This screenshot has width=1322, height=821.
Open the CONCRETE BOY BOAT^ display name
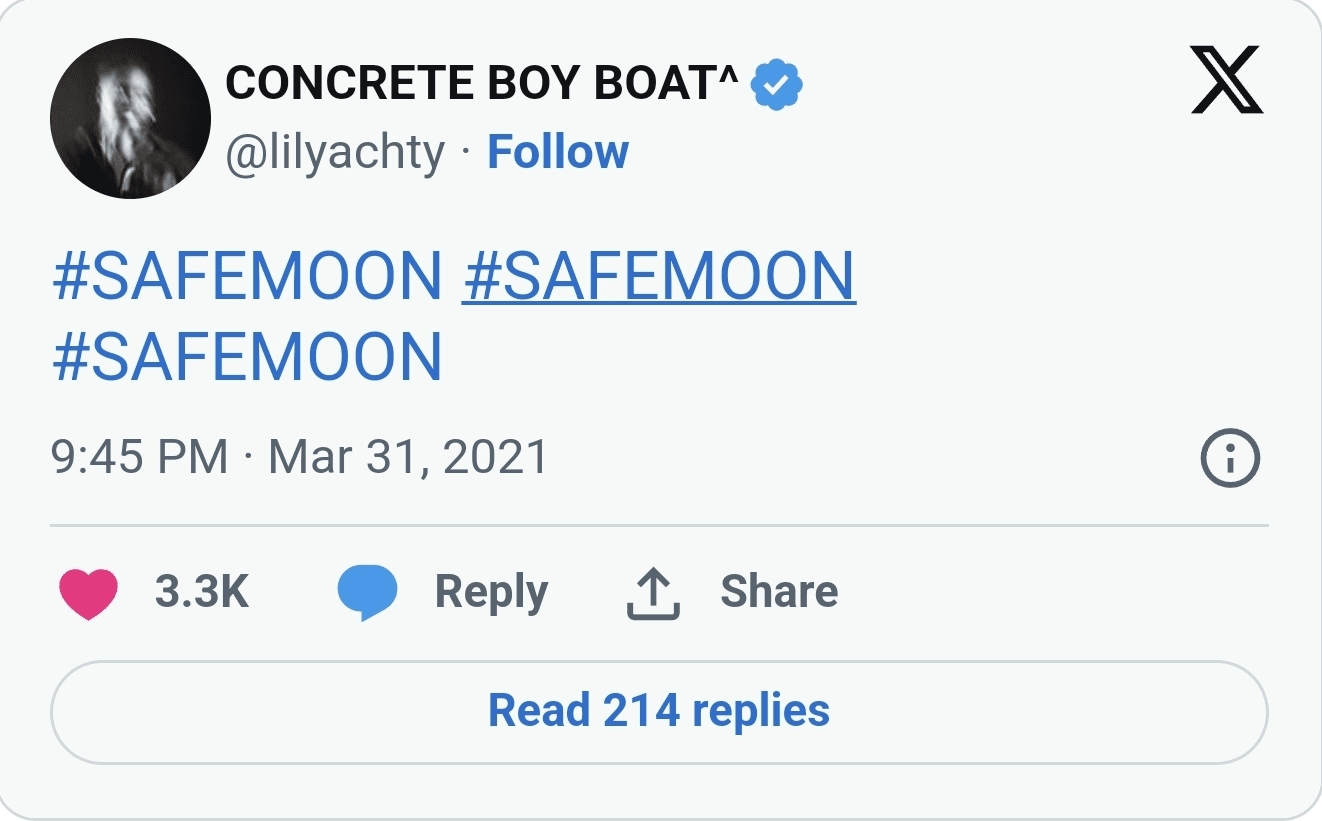(481, 84)
